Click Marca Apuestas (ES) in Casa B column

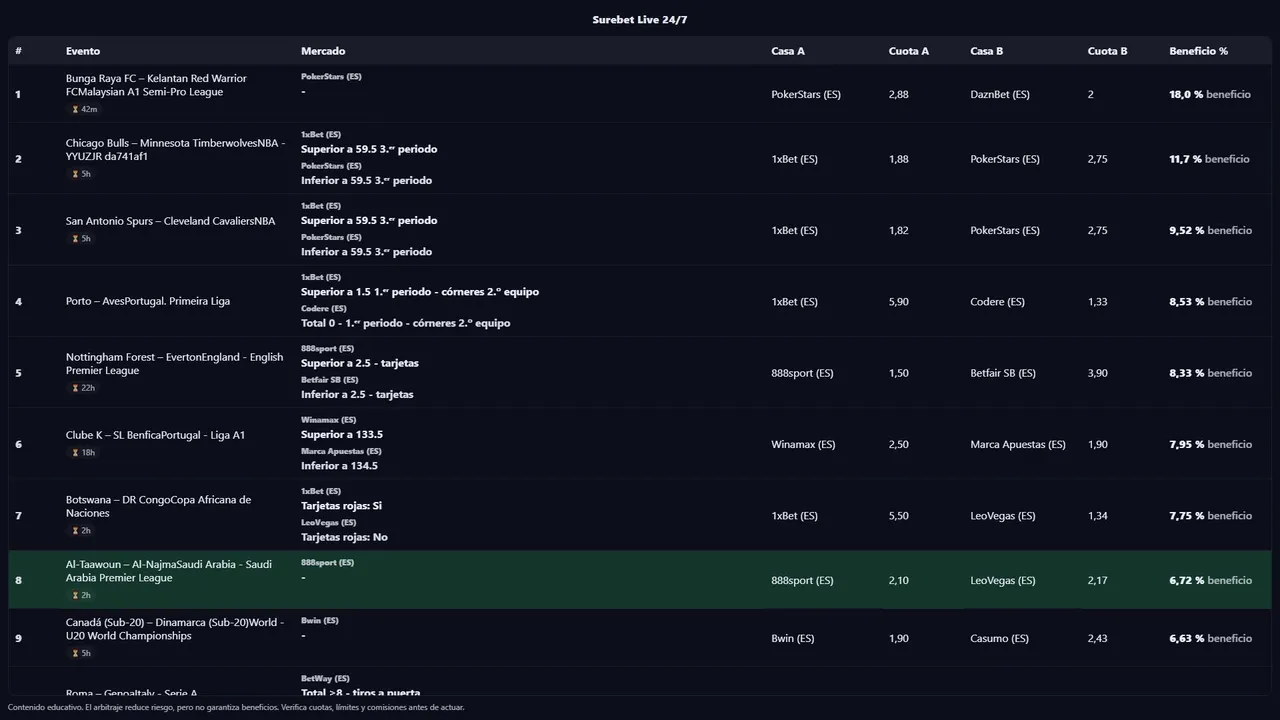click(x=1017, y=444)
